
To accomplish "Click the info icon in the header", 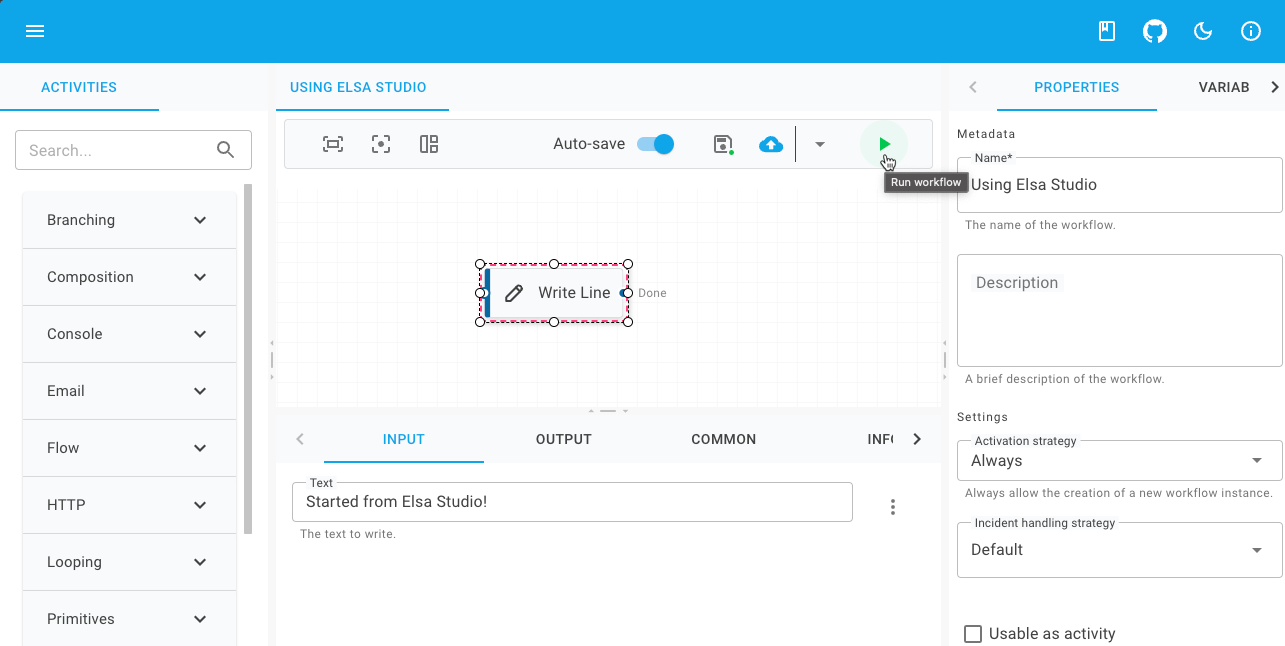I will (1250, 31).
